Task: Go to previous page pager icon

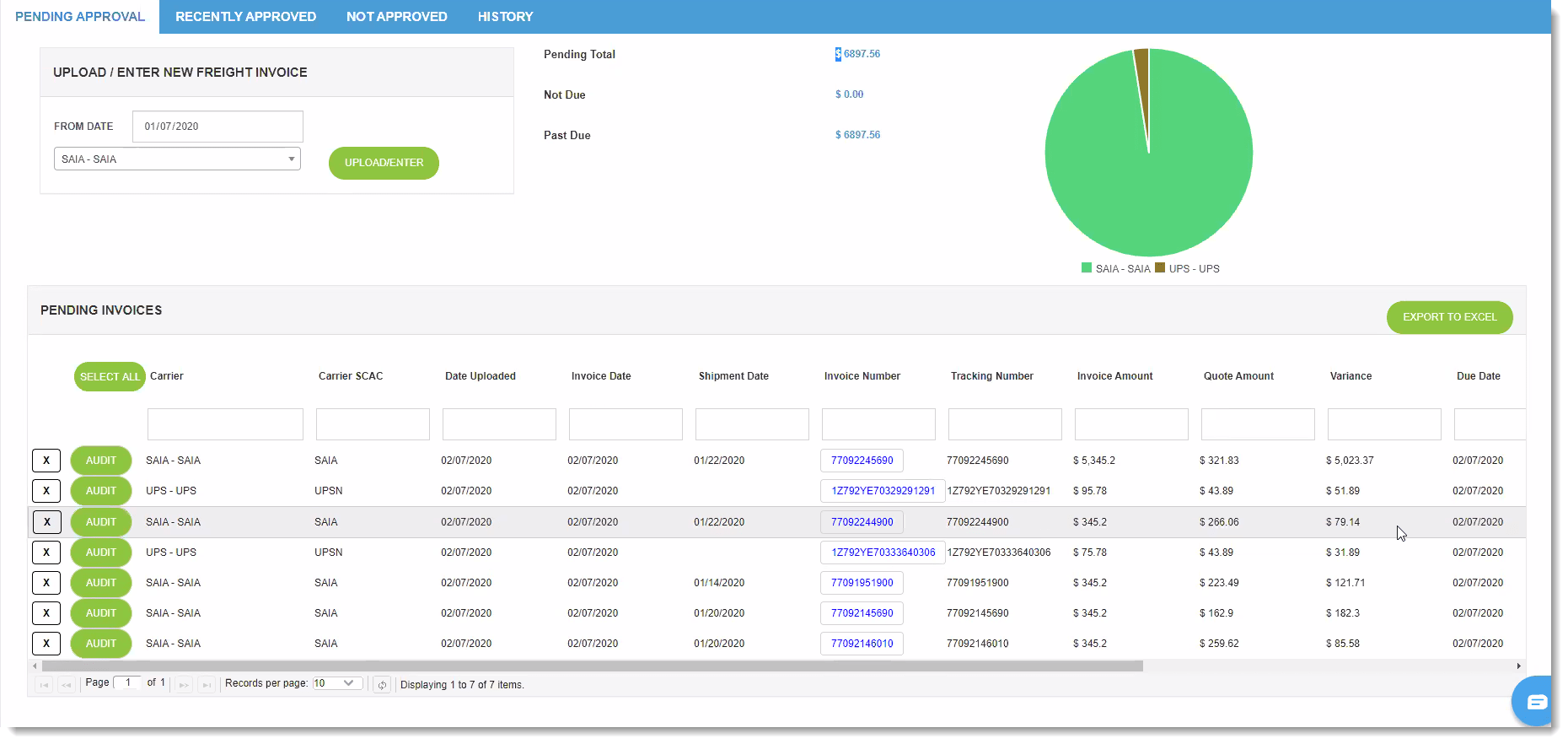Action: point(67,685)
